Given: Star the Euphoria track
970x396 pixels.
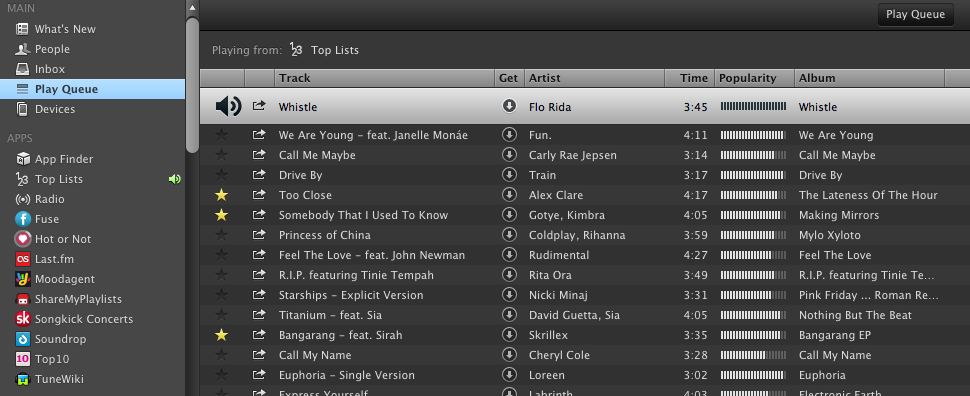Looking at the screenshot, I should (x=221, y=375).
